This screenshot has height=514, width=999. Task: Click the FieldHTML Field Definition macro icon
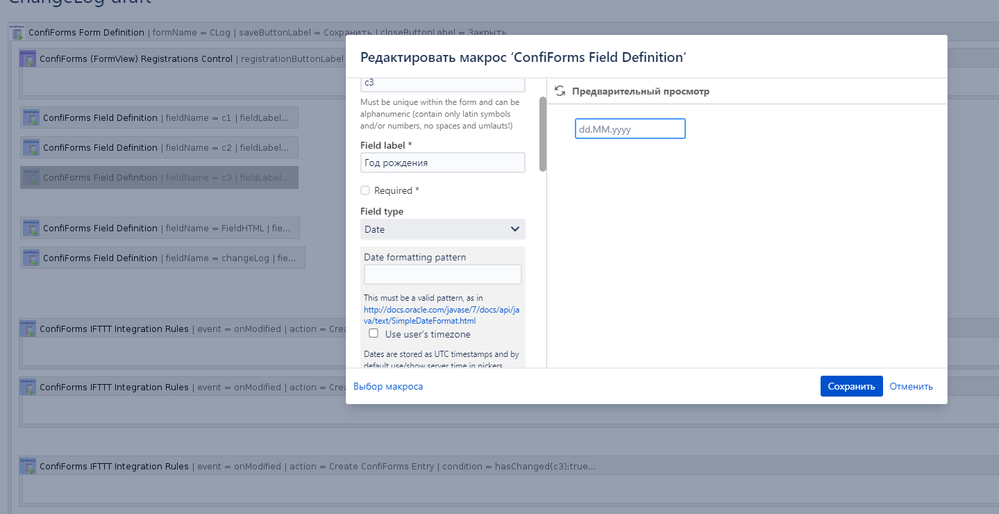(31, 228)
